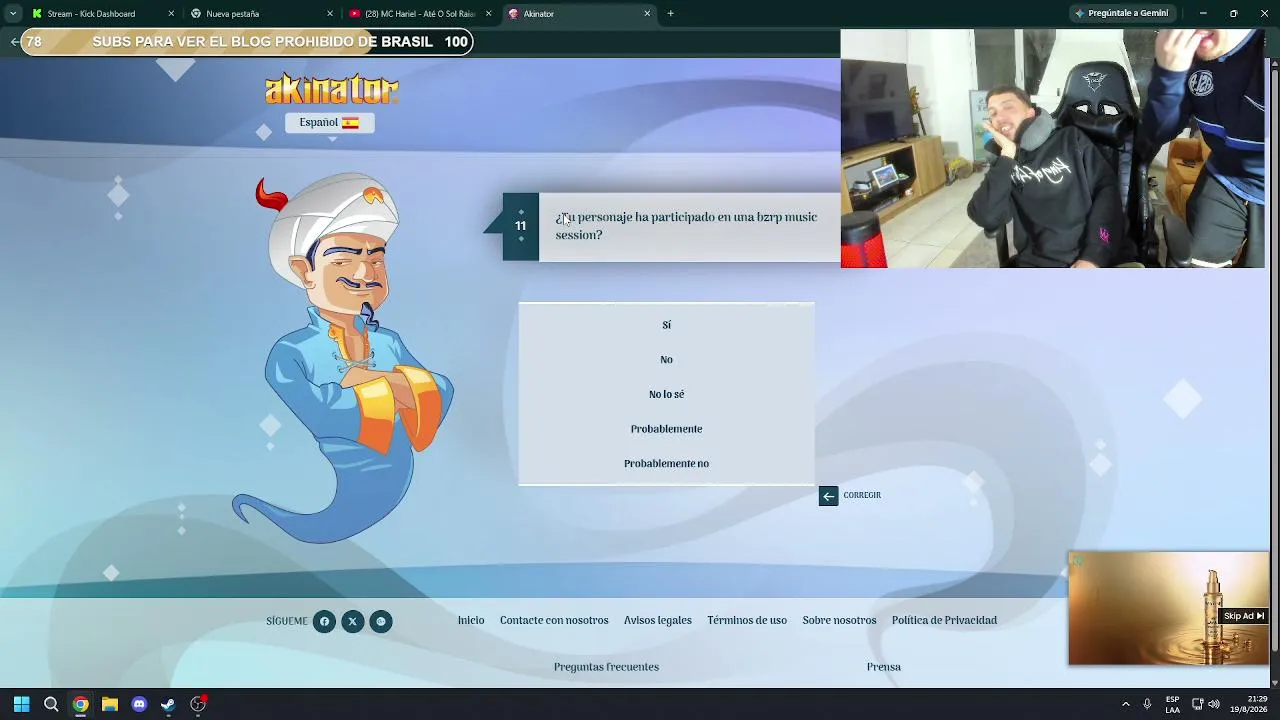This screenshot has width=1280, height=720.
Task: Close the Stream - Kick Dashboard tab
Action: (x=172, y=14)
